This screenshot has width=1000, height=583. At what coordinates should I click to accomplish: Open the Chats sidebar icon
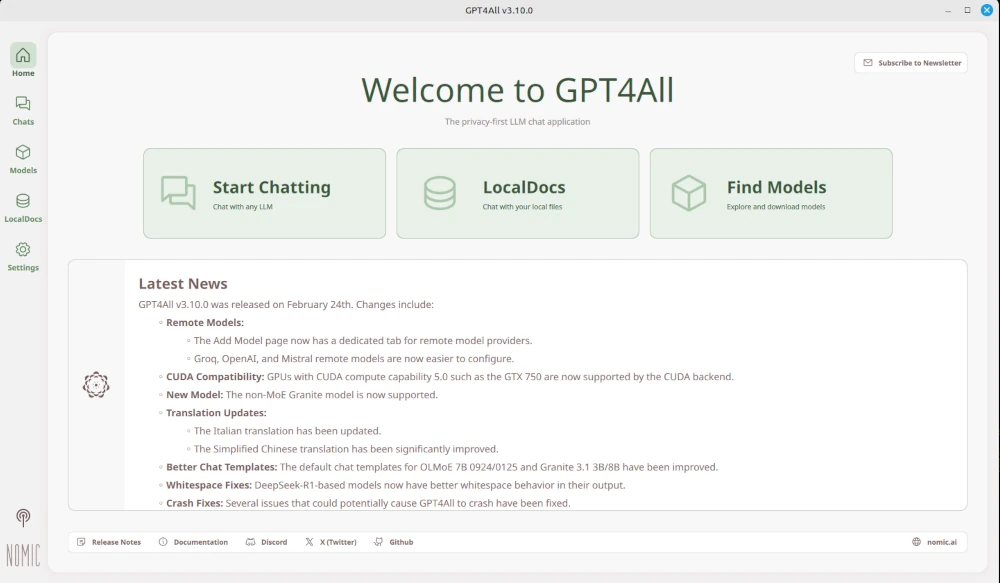point(23,103)
